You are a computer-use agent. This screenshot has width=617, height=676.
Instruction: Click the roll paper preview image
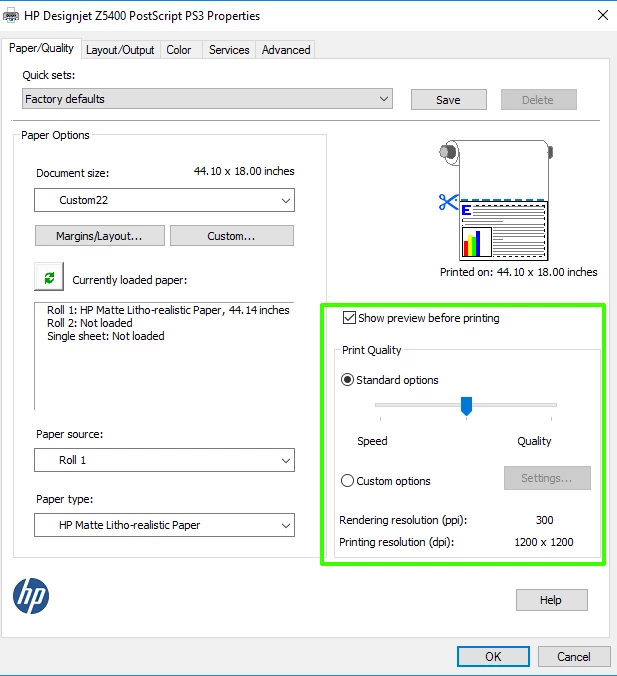click(x=496, y=200)
